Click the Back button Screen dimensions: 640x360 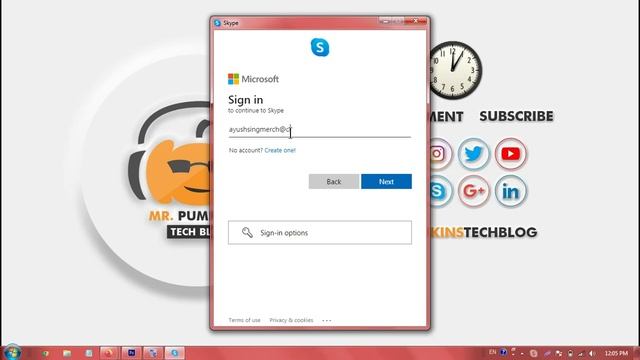click(x=334, y=182)
